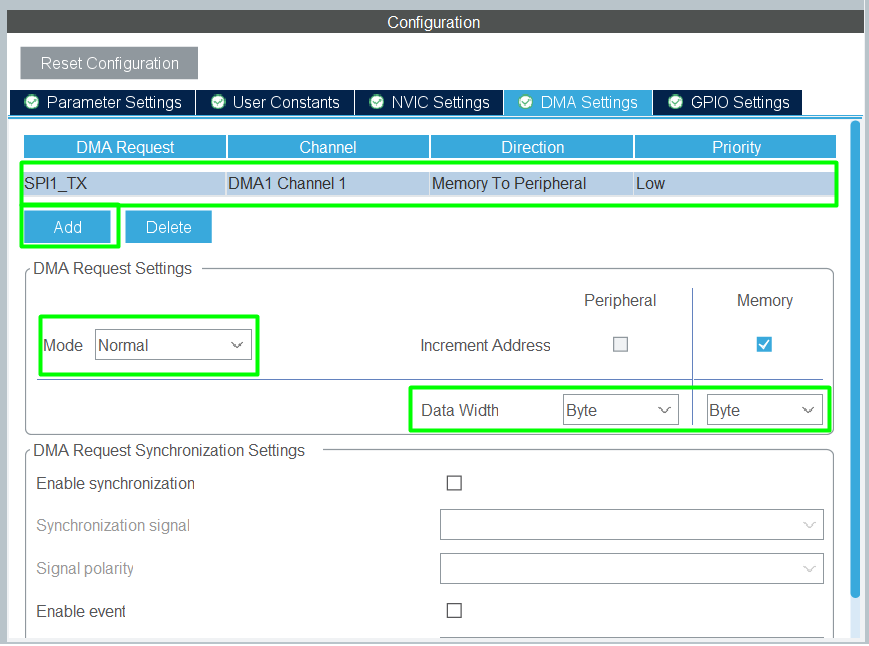This screenshot has height=646, width=869.
Task: Tick the Enable synchronization checkbox
Action: pos(454,483)
